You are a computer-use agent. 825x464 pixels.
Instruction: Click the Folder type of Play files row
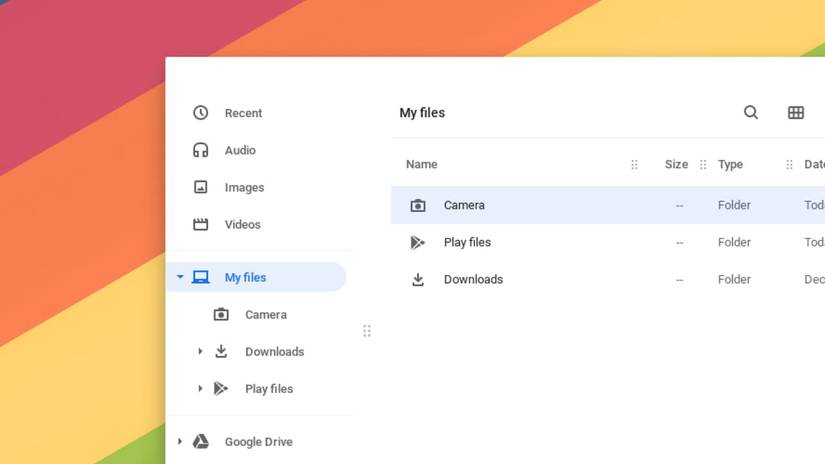coord(734,242)
